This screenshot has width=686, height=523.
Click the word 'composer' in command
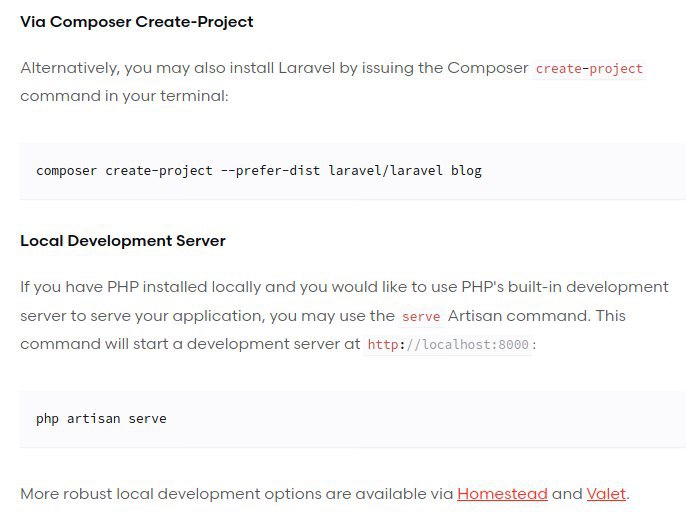point(66,171)
